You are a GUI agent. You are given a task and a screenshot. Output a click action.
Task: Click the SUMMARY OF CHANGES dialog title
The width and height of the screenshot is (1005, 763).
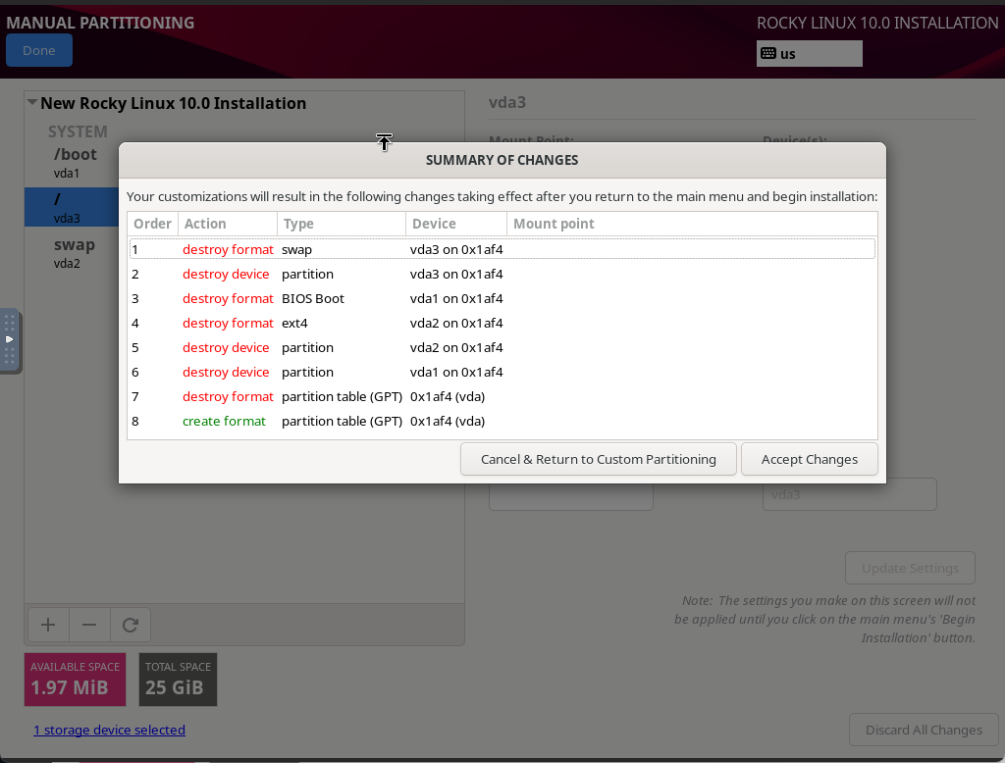coord(502,160)
